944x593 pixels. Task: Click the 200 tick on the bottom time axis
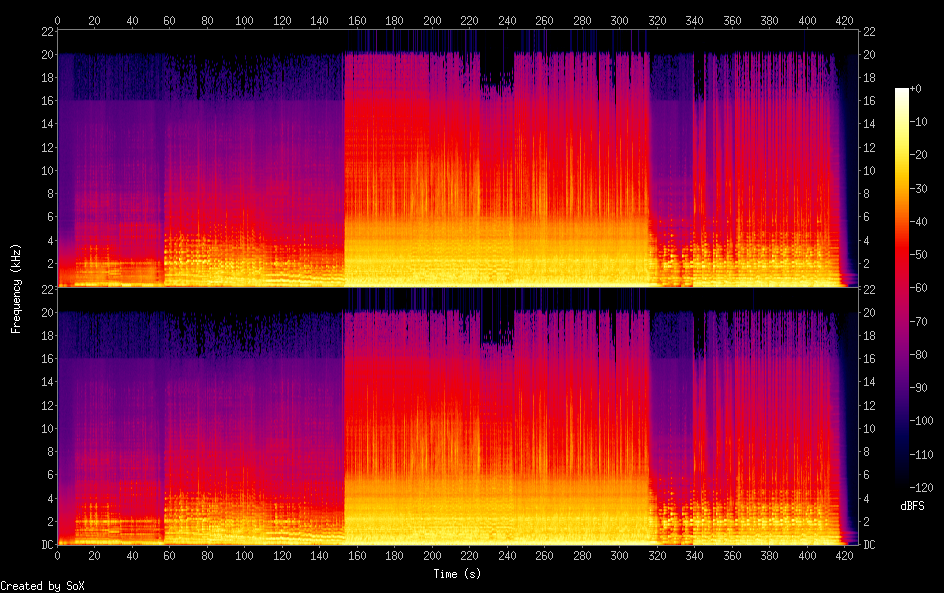pyautogui.click(x=433, y=557)
